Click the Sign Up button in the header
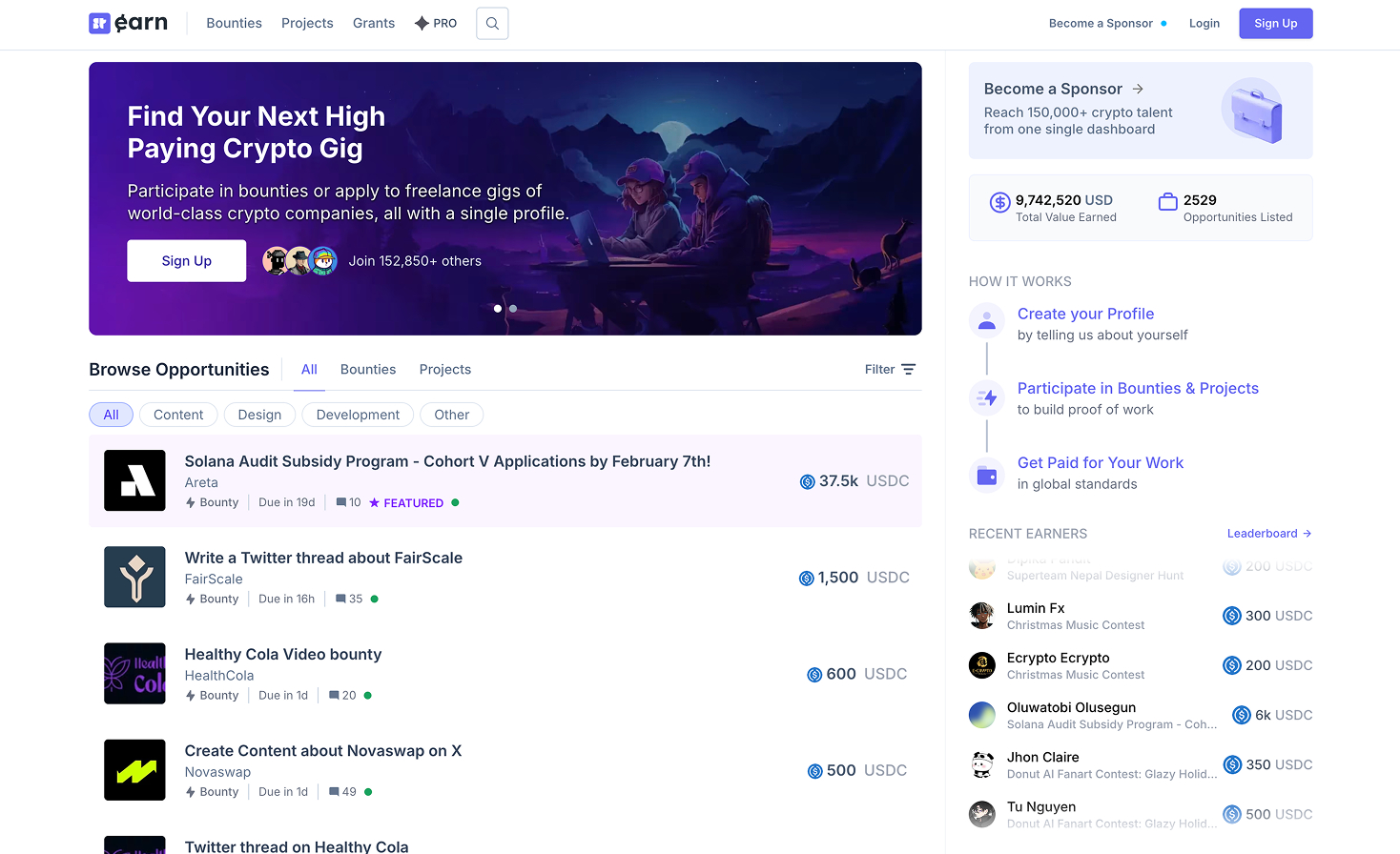Screen dimensions: 1400x854 [x=1276, y=24]
